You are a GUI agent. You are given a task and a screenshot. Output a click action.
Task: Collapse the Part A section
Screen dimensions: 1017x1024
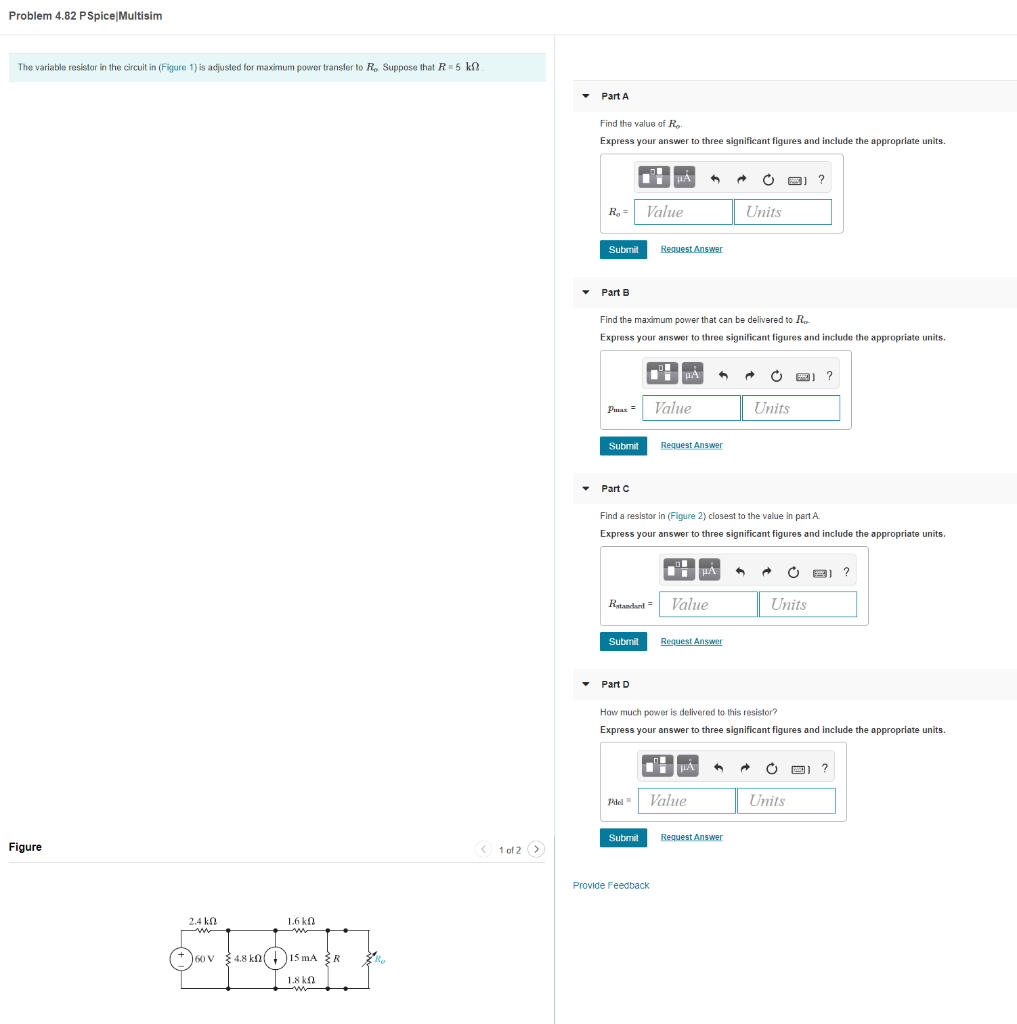coord(585,96)
